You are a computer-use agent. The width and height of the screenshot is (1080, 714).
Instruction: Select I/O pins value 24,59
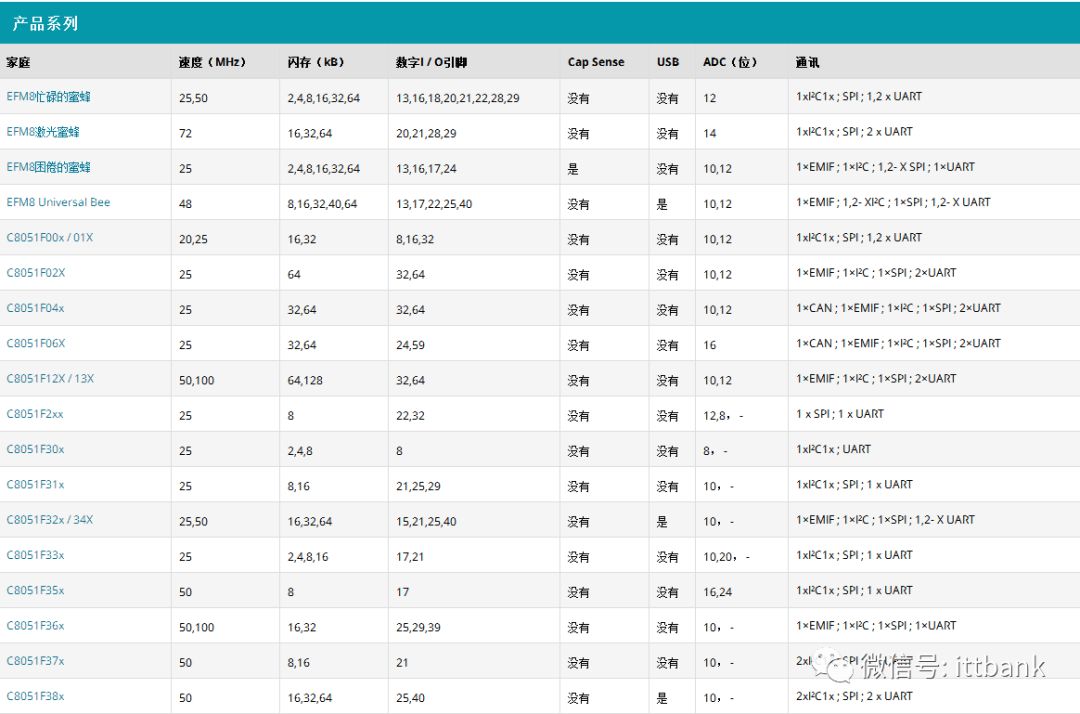click(x=411, y=345)
